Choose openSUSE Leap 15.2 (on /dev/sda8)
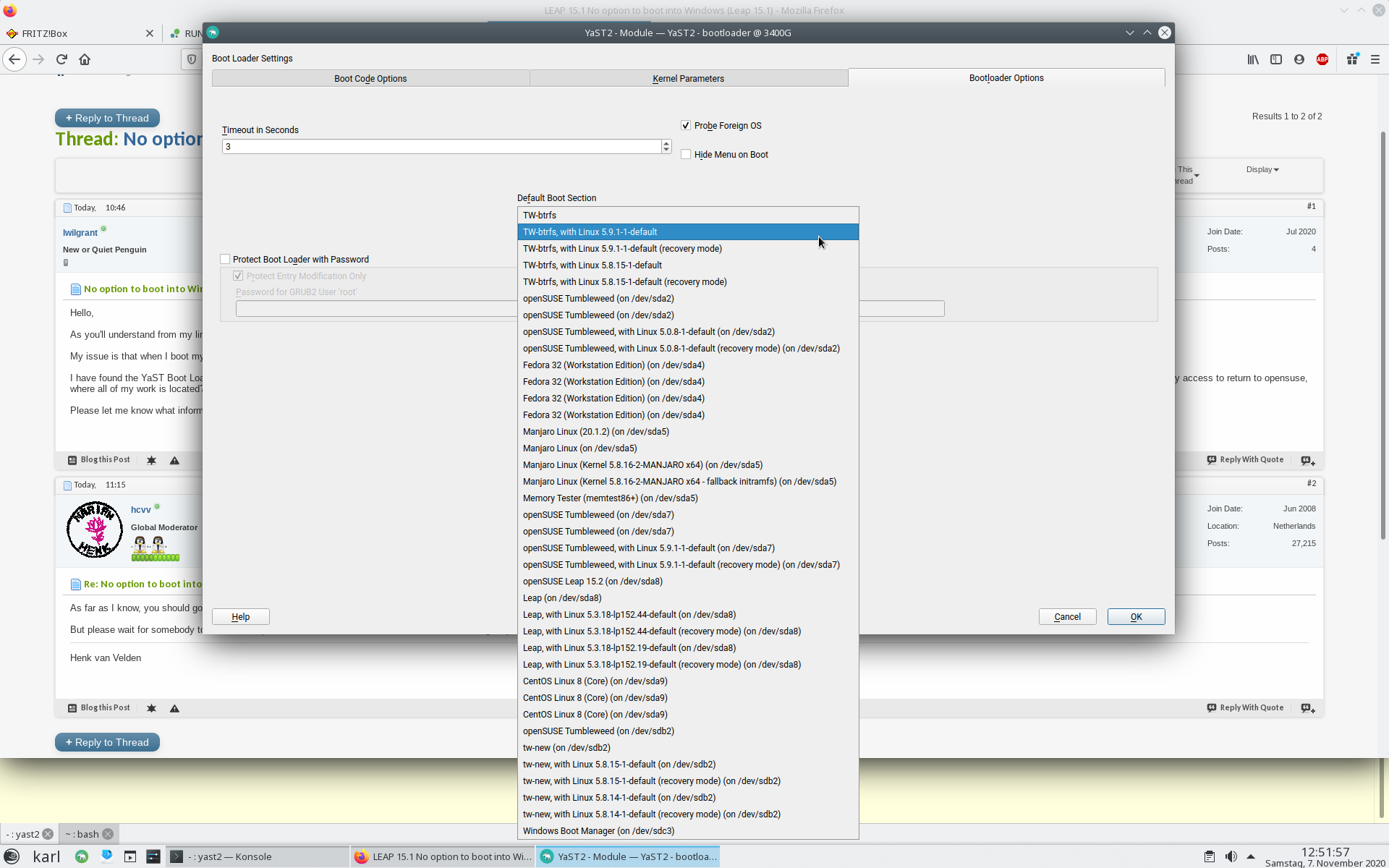Viewport: 1389px width, 868px height. (x=688, y=582)
